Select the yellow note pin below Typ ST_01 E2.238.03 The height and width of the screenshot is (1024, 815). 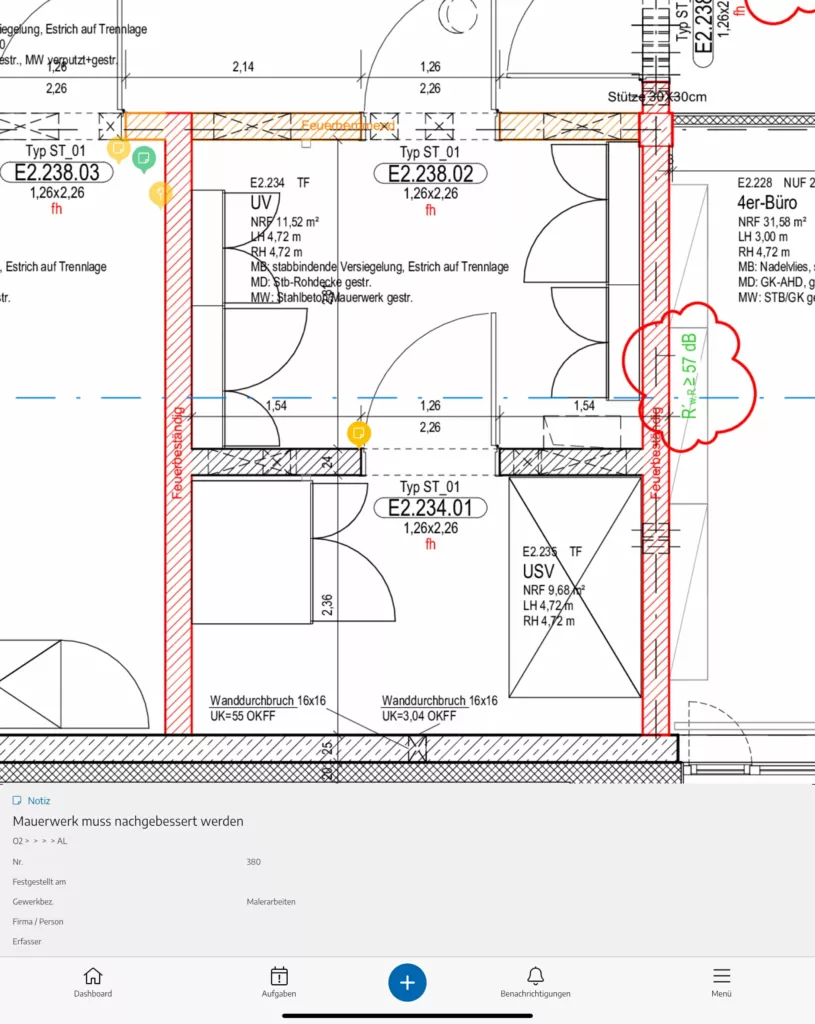[x=118, y=150]
